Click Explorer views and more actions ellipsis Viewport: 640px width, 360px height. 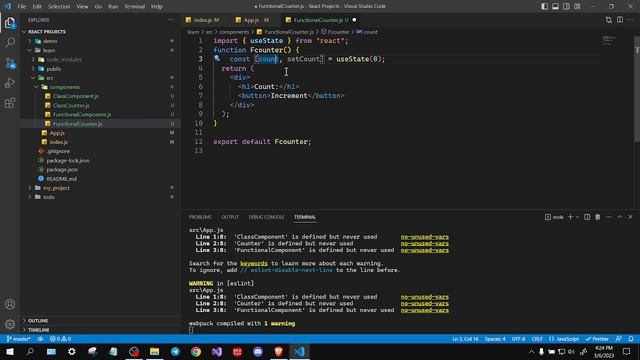tap(171, 20)
